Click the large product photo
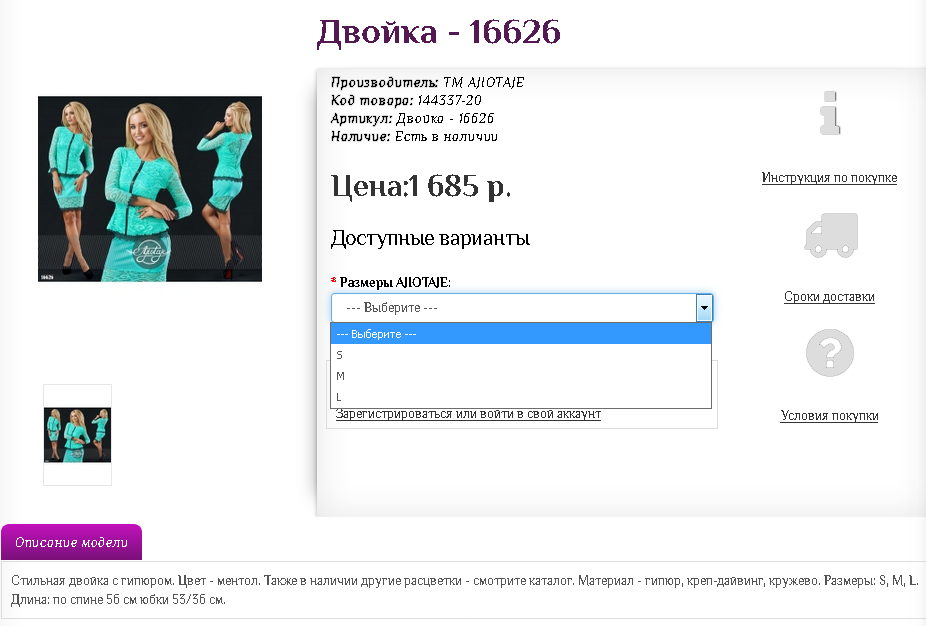 click(x=149, y=188)
